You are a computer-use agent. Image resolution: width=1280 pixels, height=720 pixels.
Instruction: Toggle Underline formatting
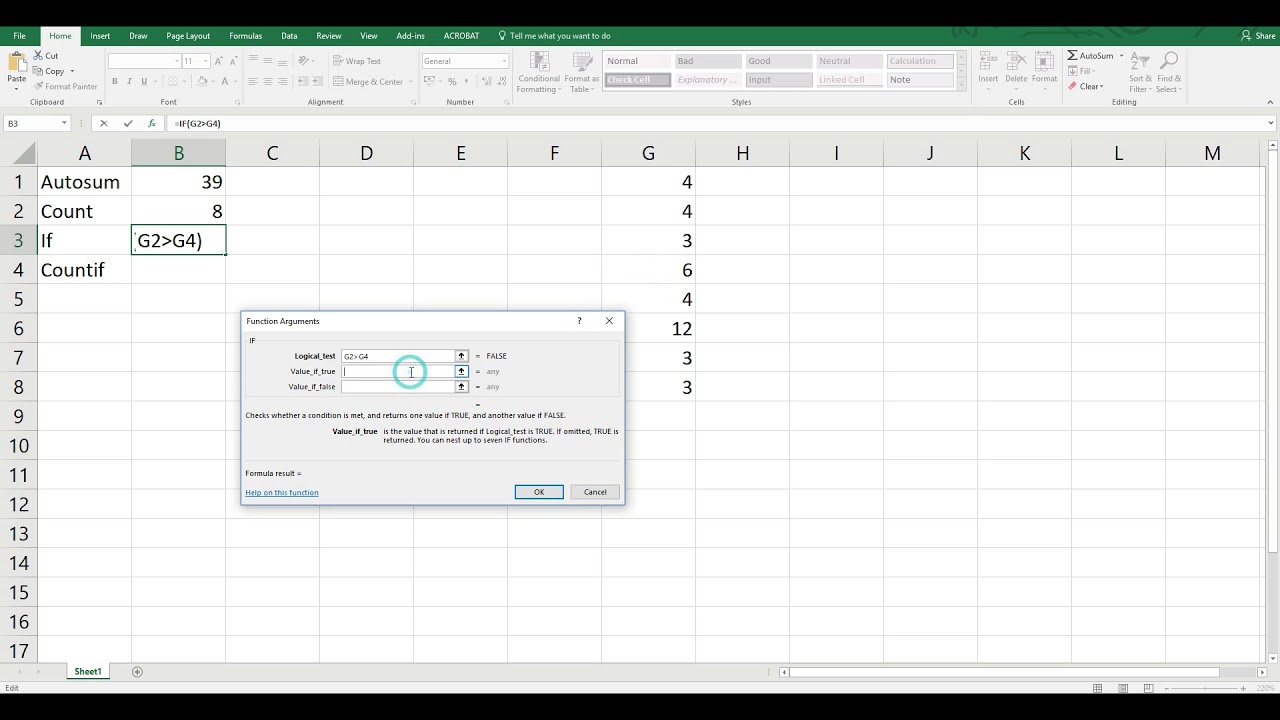(143, 81)
